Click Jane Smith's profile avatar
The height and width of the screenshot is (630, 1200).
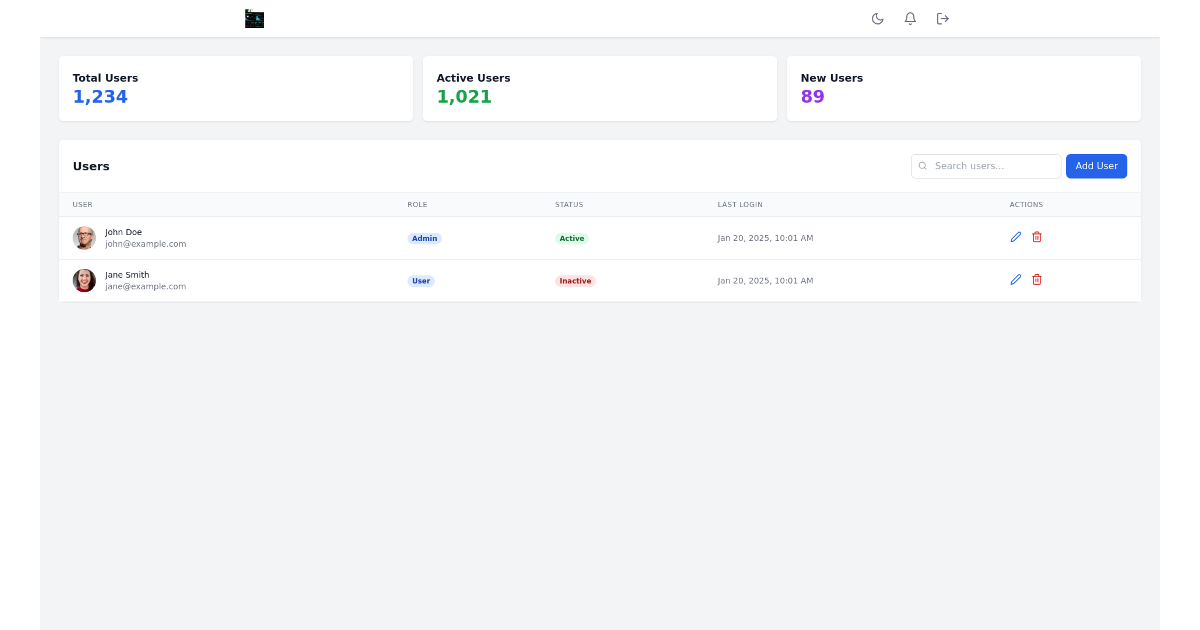(x=84, y=280)
